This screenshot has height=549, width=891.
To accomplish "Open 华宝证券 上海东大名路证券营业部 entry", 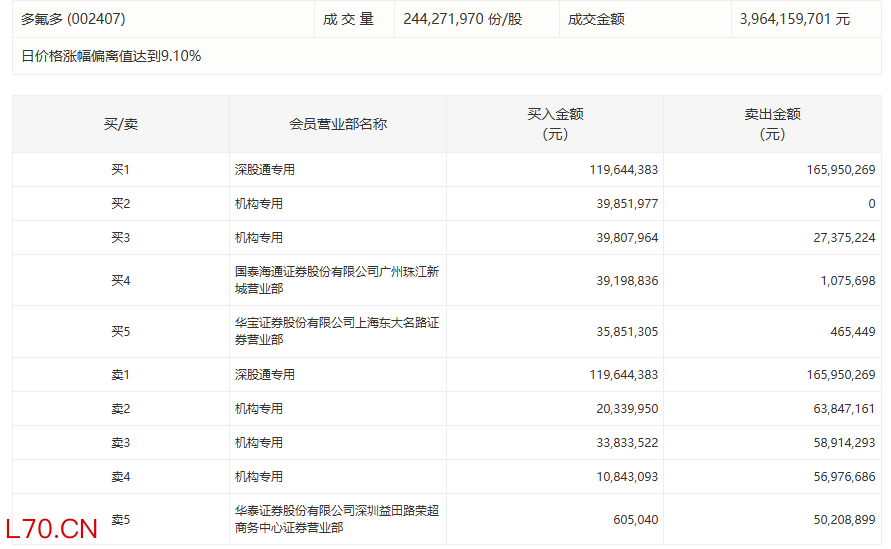I will coord(336,331).
